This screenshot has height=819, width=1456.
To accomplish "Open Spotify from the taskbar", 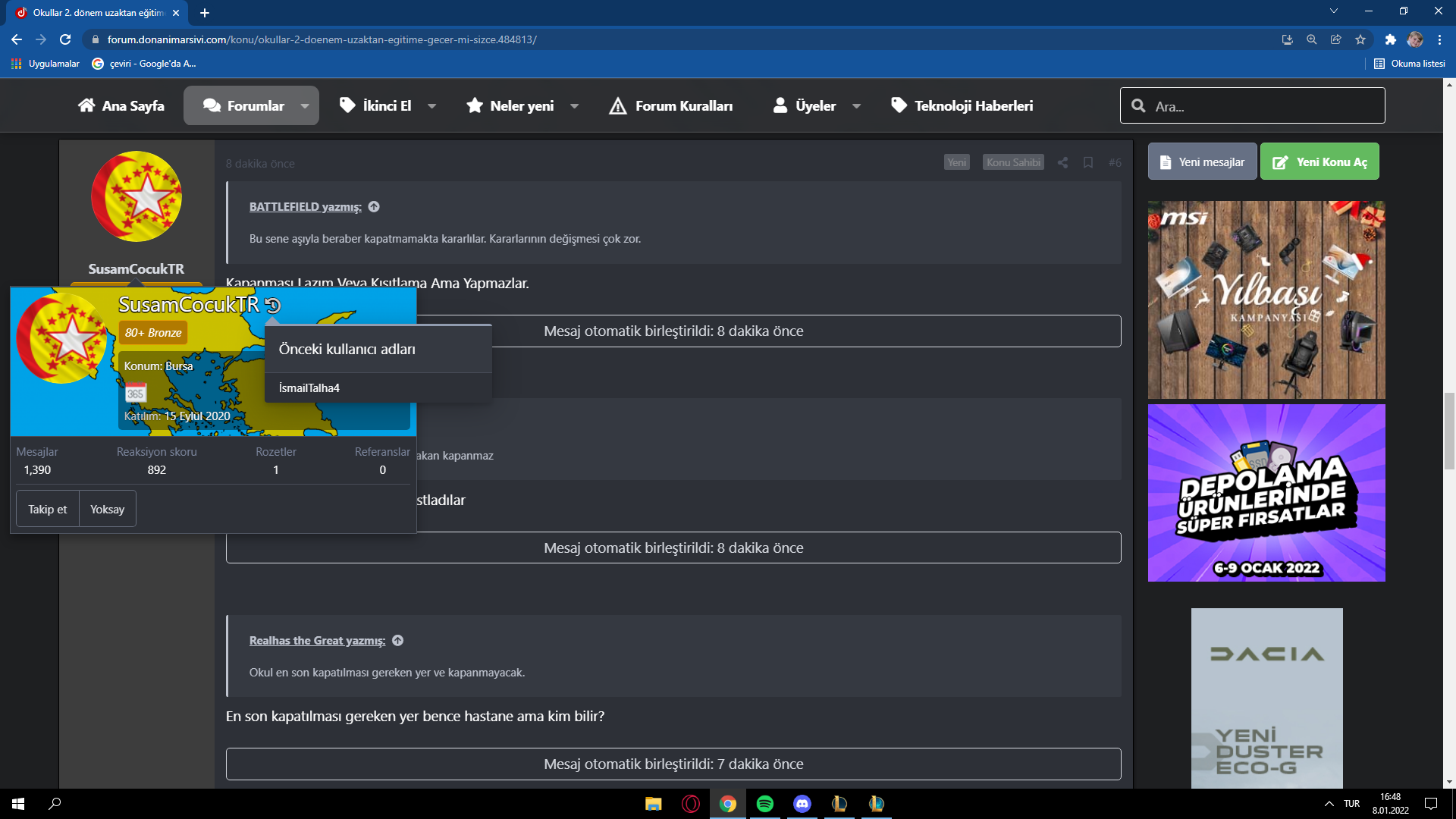I will (x=765, y=804).
